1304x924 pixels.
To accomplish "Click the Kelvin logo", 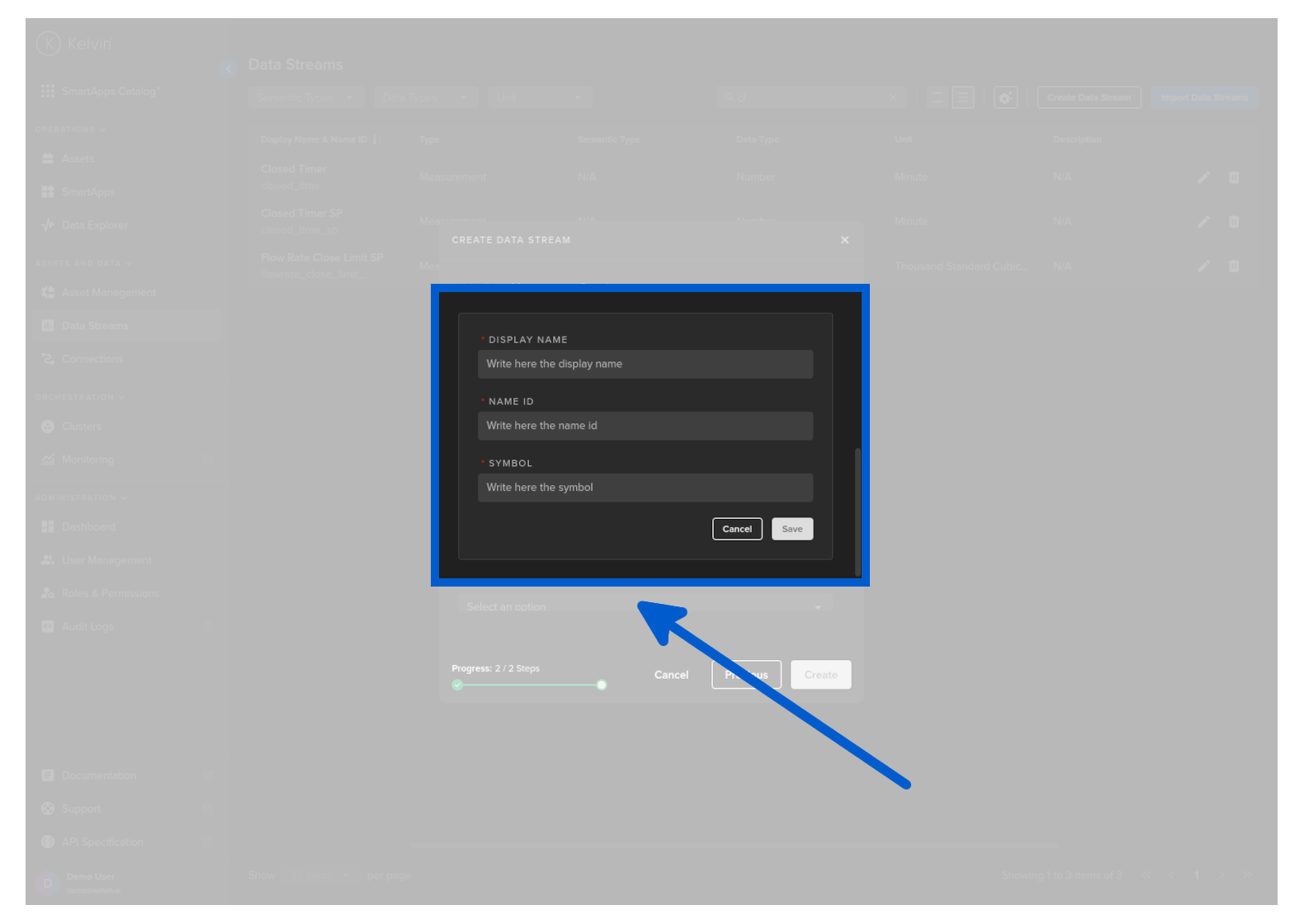I will [x=49, y=43].
